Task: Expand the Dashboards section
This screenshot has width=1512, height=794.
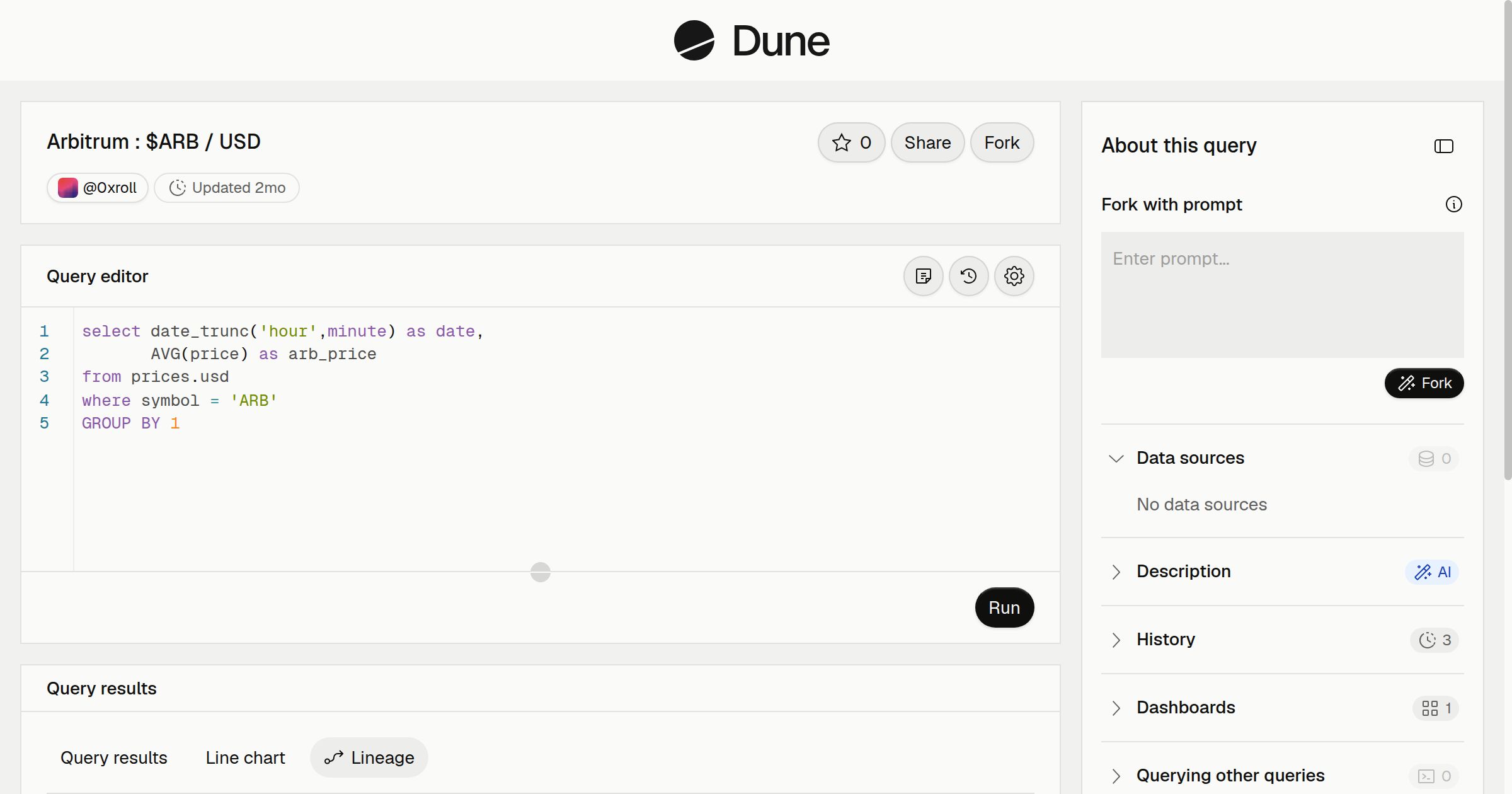Action: click(1116, 708)
